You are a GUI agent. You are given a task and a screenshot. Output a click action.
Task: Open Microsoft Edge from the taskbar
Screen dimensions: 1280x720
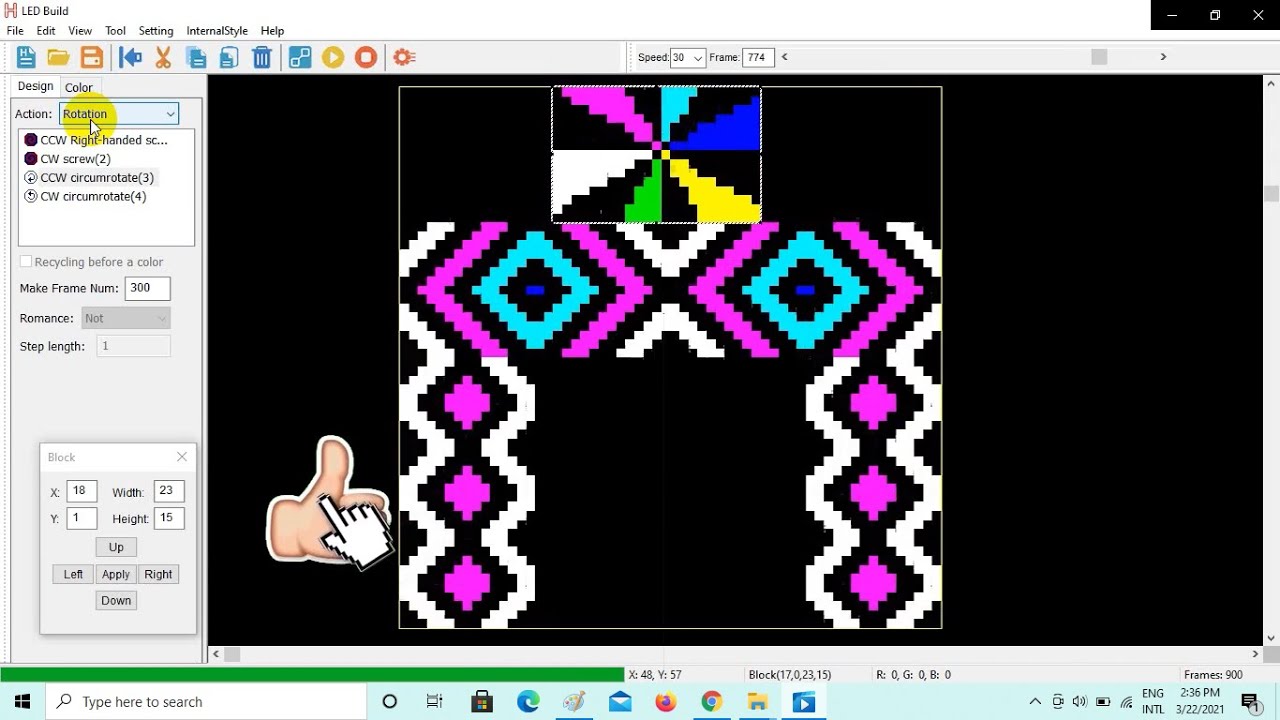[x=528, y=702]
